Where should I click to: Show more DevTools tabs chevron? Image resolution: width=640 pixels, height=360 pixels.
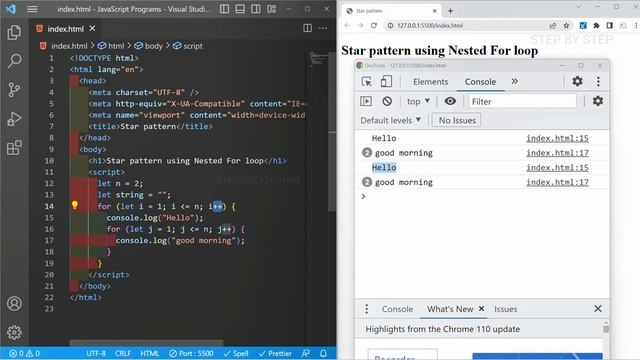click(515, 81)
